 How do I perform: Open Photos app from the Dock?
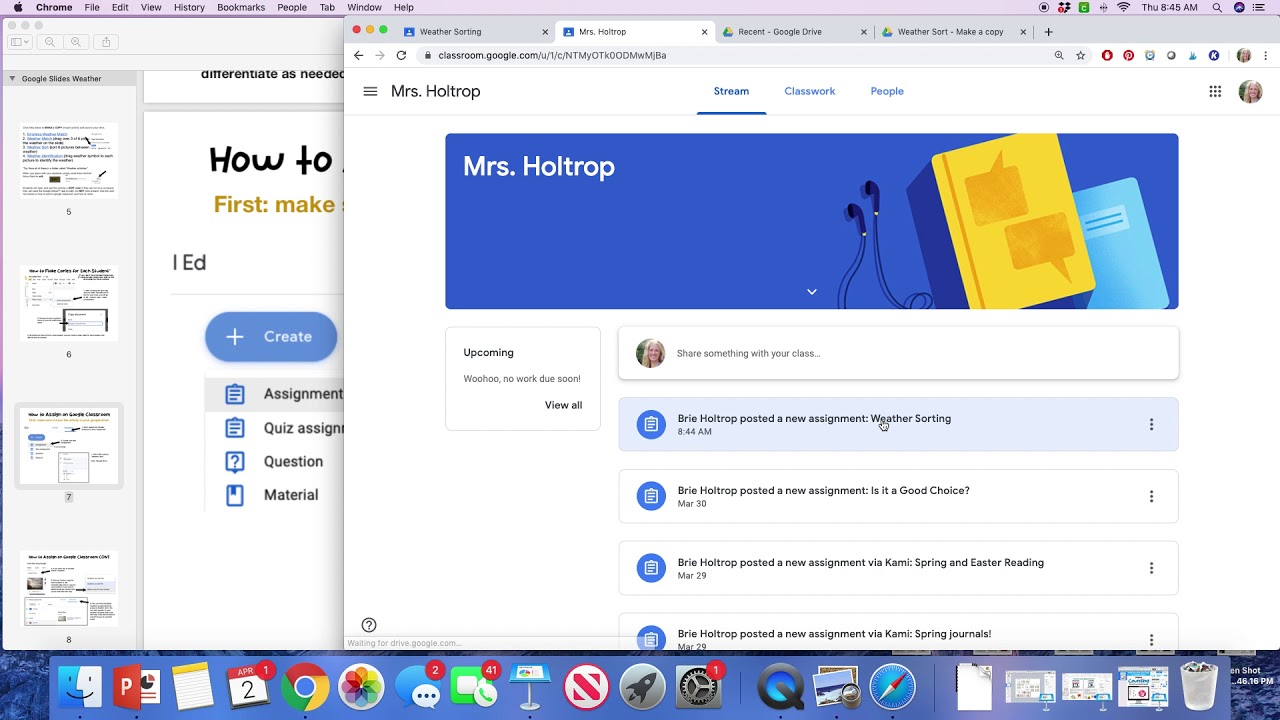361,687
